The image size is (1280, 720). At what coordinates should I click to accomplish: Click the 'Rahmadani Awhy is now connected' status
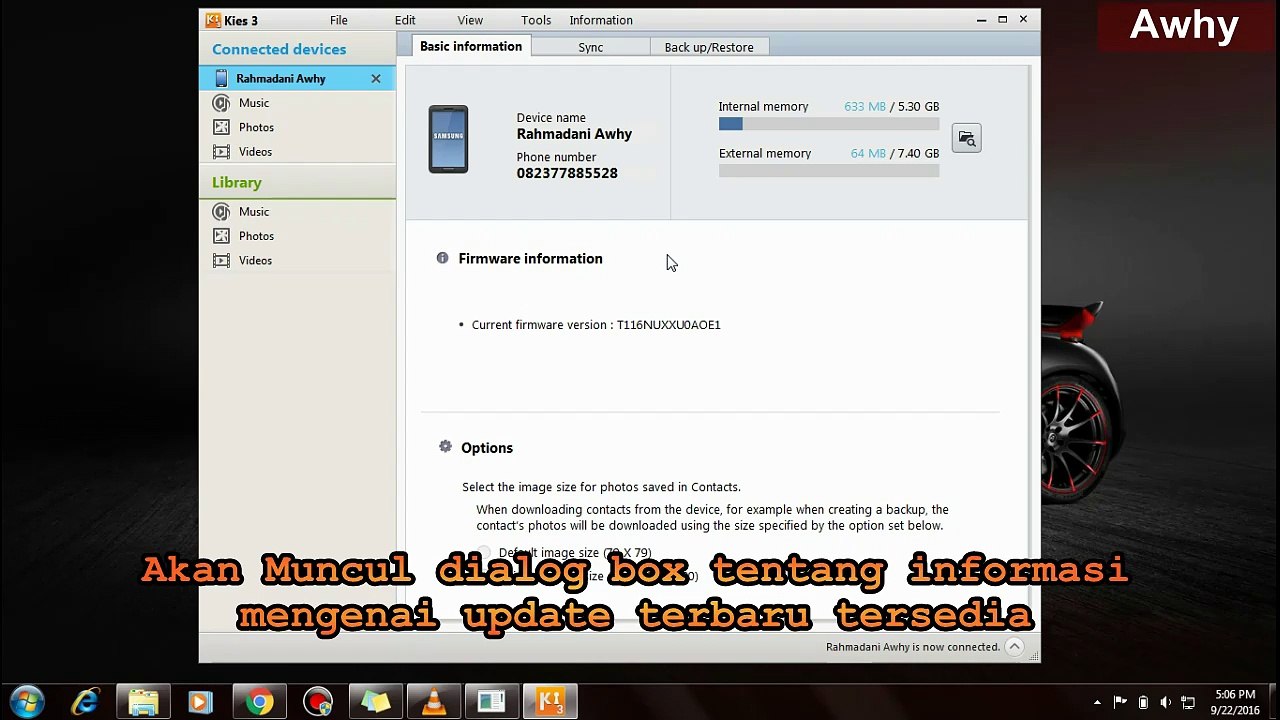(x=913, y=647)
